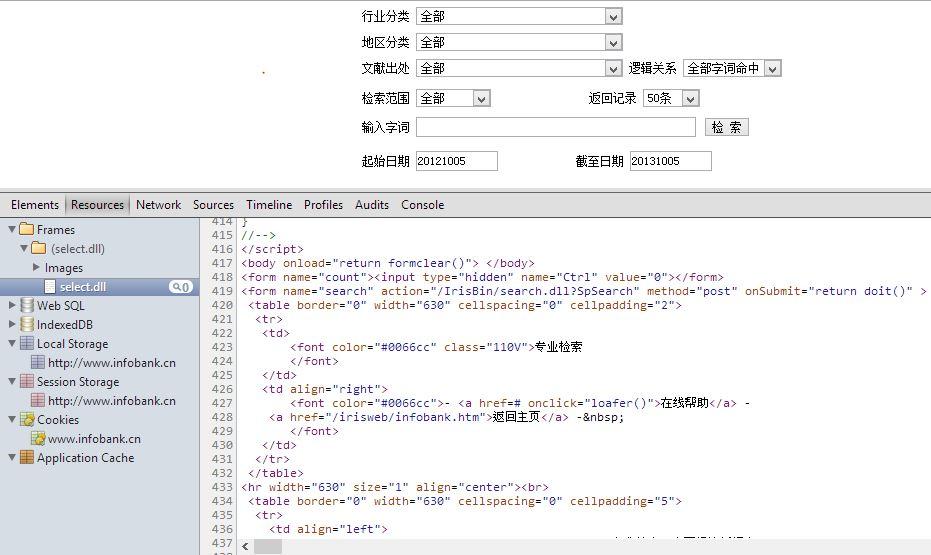Click the Session Storage infobank.cn item icon
The image size is (931, 555).
pyautogui.click(x=38, y=400)
